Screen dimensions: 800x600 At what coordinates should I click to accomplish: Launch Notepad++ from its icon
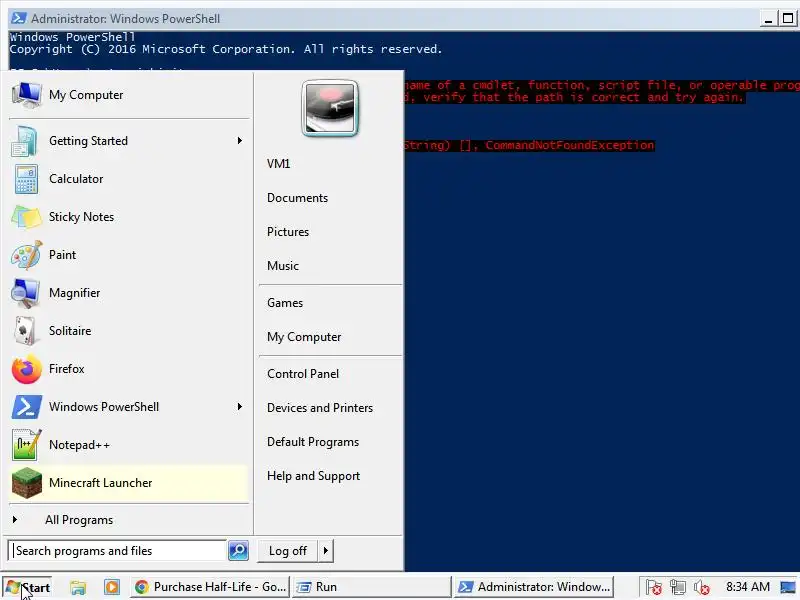click(x=26, y=445)
